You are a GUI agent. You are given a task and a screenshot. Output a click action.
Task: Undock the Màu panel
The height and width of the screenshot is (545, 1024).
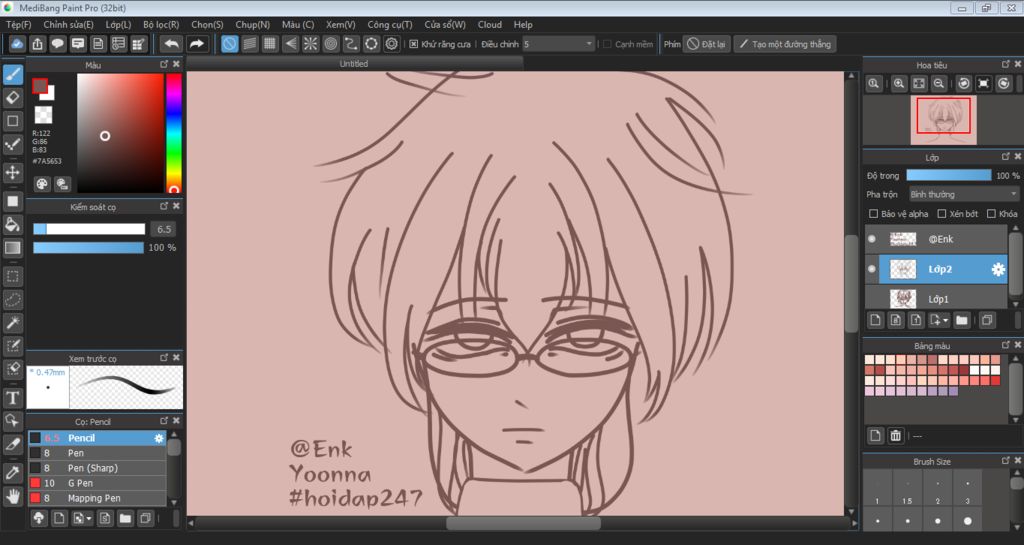pyautogui.click(x=164, y=64)
